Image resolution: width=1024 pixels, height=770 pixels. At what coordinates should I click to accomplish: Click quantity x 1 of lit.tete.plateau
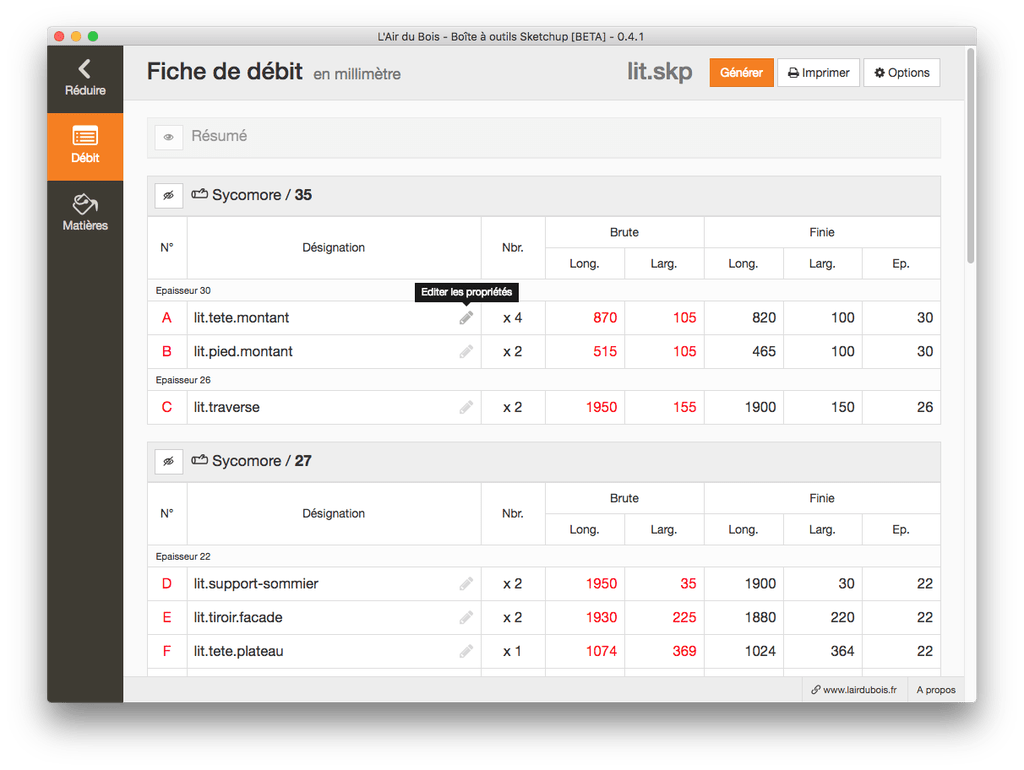[513, 651]
